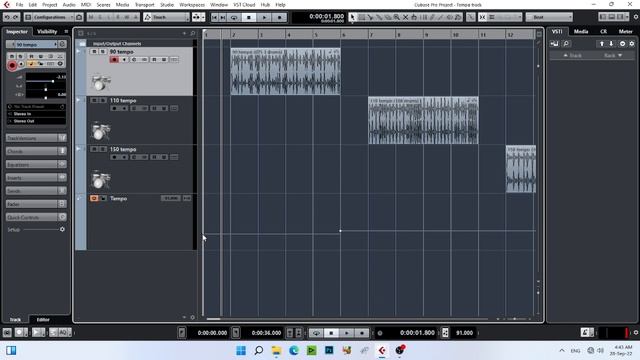Solo the 150 tempo track
The image size is (640, 360).
pyautogui.click(x=103, y=149)
